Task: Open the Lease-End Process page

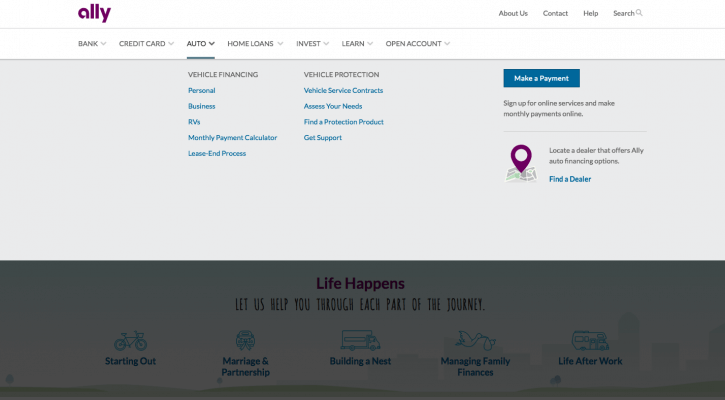Action: pyautogui.click(x=217, y=154)
